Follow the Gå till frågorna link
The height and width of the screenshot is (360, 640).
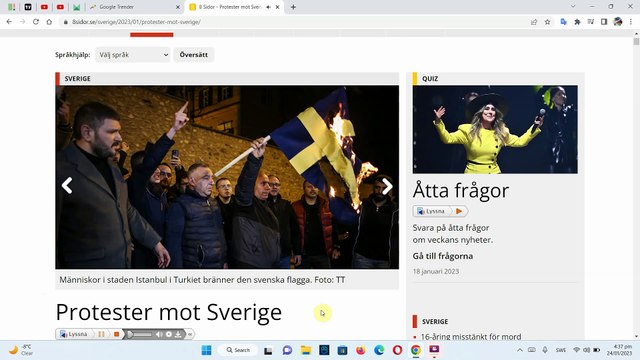443,256
